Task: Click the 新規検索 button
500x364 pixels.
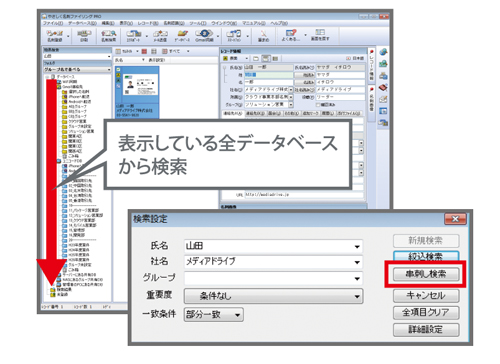Action: pos(426,241)
